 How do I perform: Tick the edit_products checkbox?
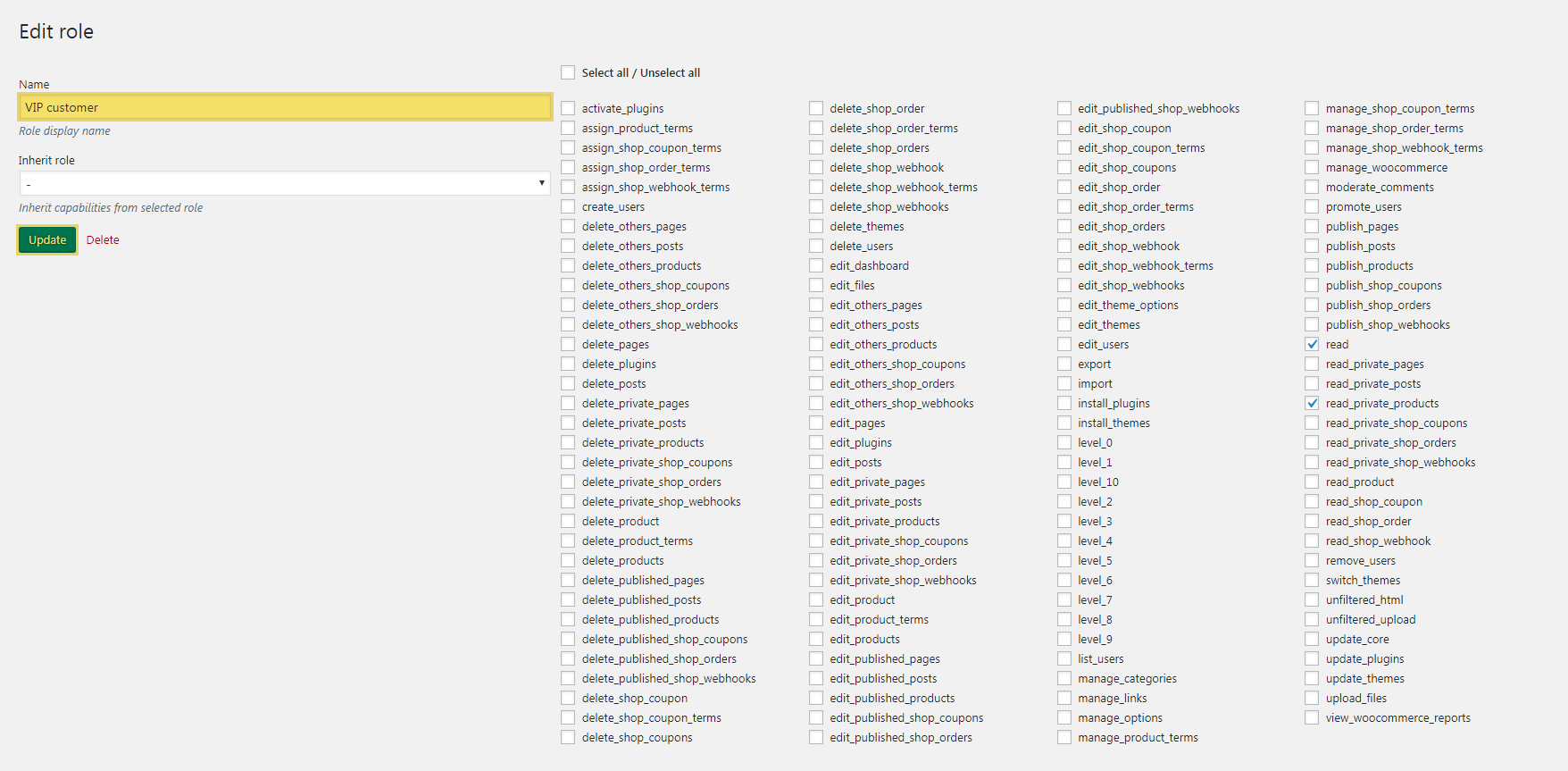816,639
